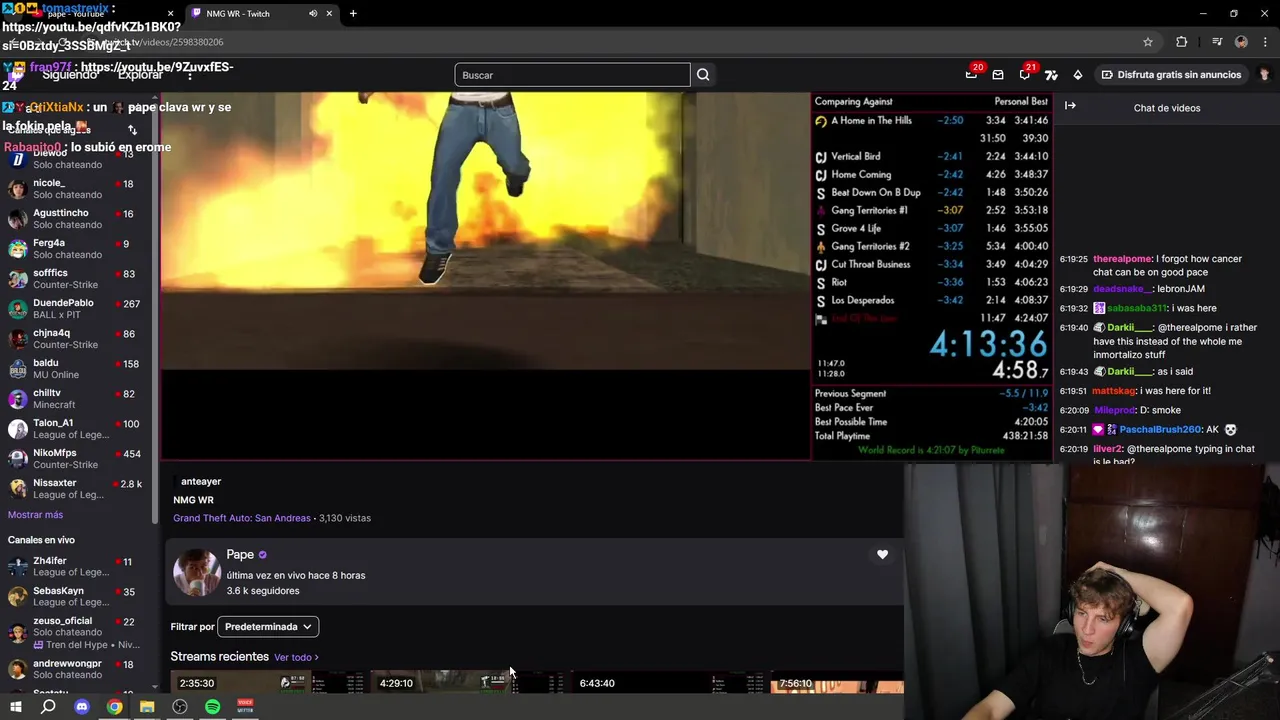Open Spotify from the taskbar
The height and width of the screenshot is (720, 1280).
click(x=212, y=707)
